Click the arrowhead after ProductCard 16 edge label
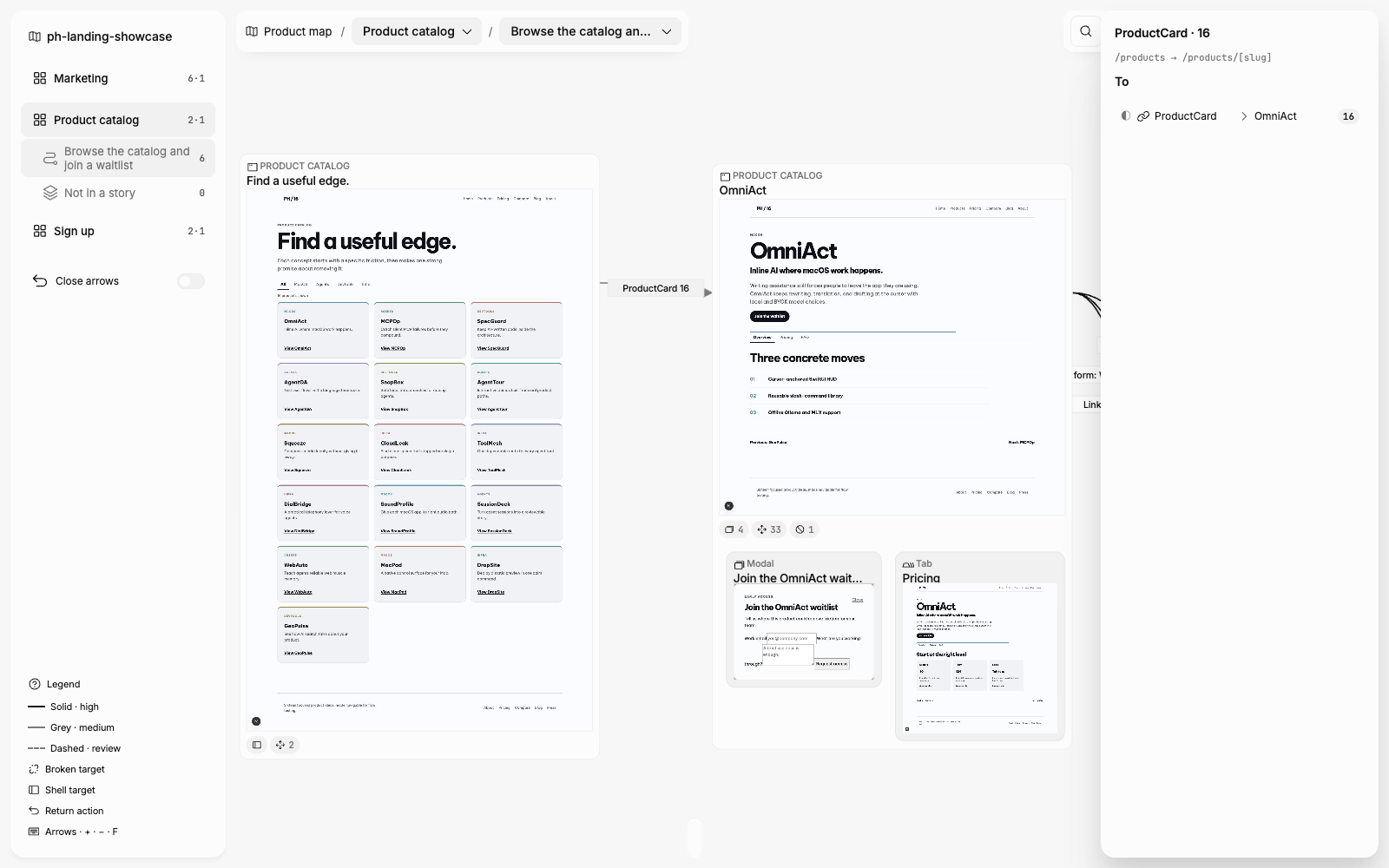This screenshot has width=1389, height=868. pyautogui.click(x=708, y=293)
